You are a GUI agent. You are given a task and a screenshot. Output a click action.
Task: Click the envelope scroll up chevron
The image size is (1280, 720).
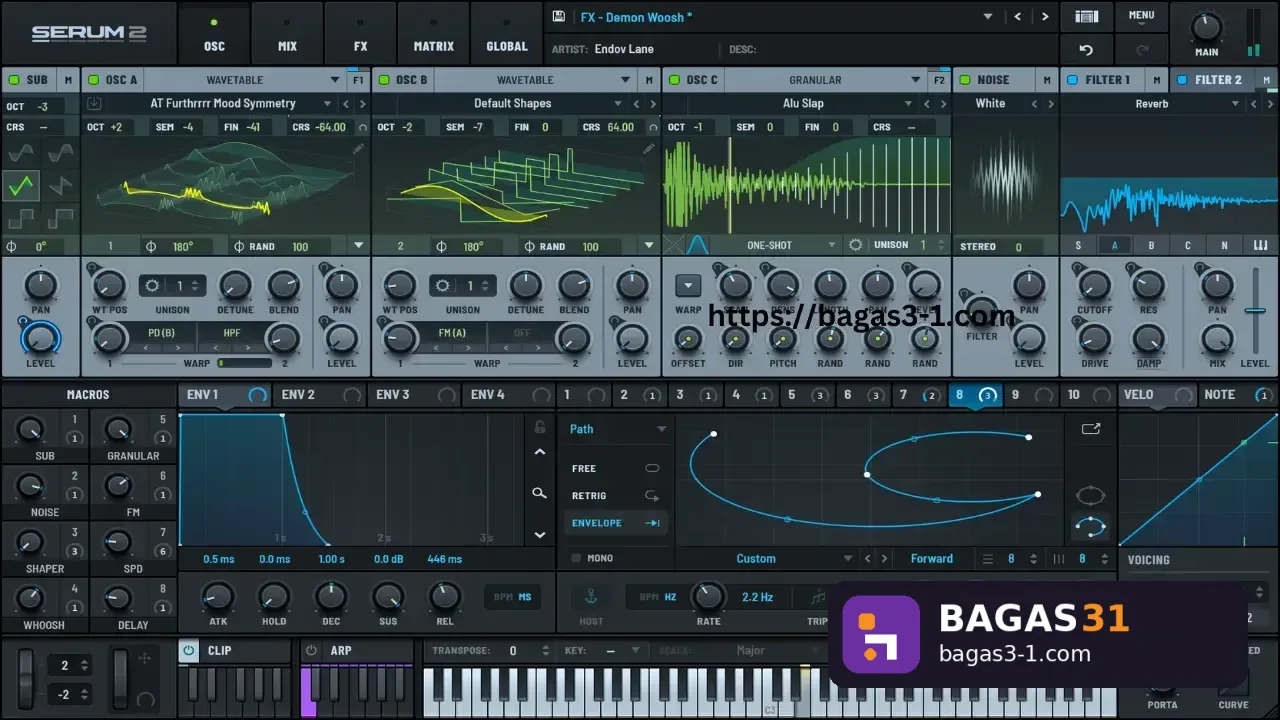(540, 452)
